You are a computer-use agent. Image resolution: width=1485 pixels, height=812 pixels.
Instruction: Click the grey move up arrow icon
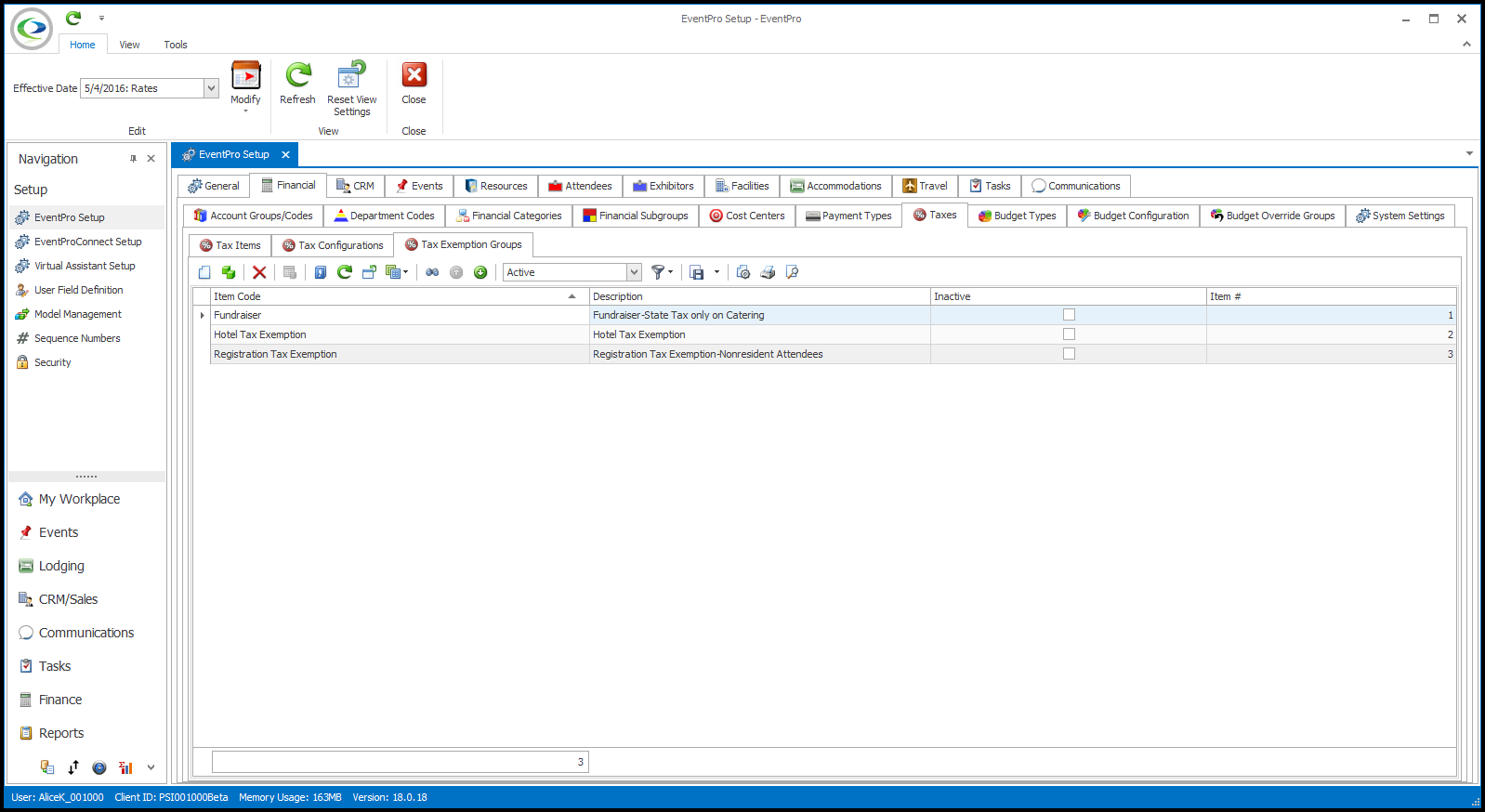[456, 272]
